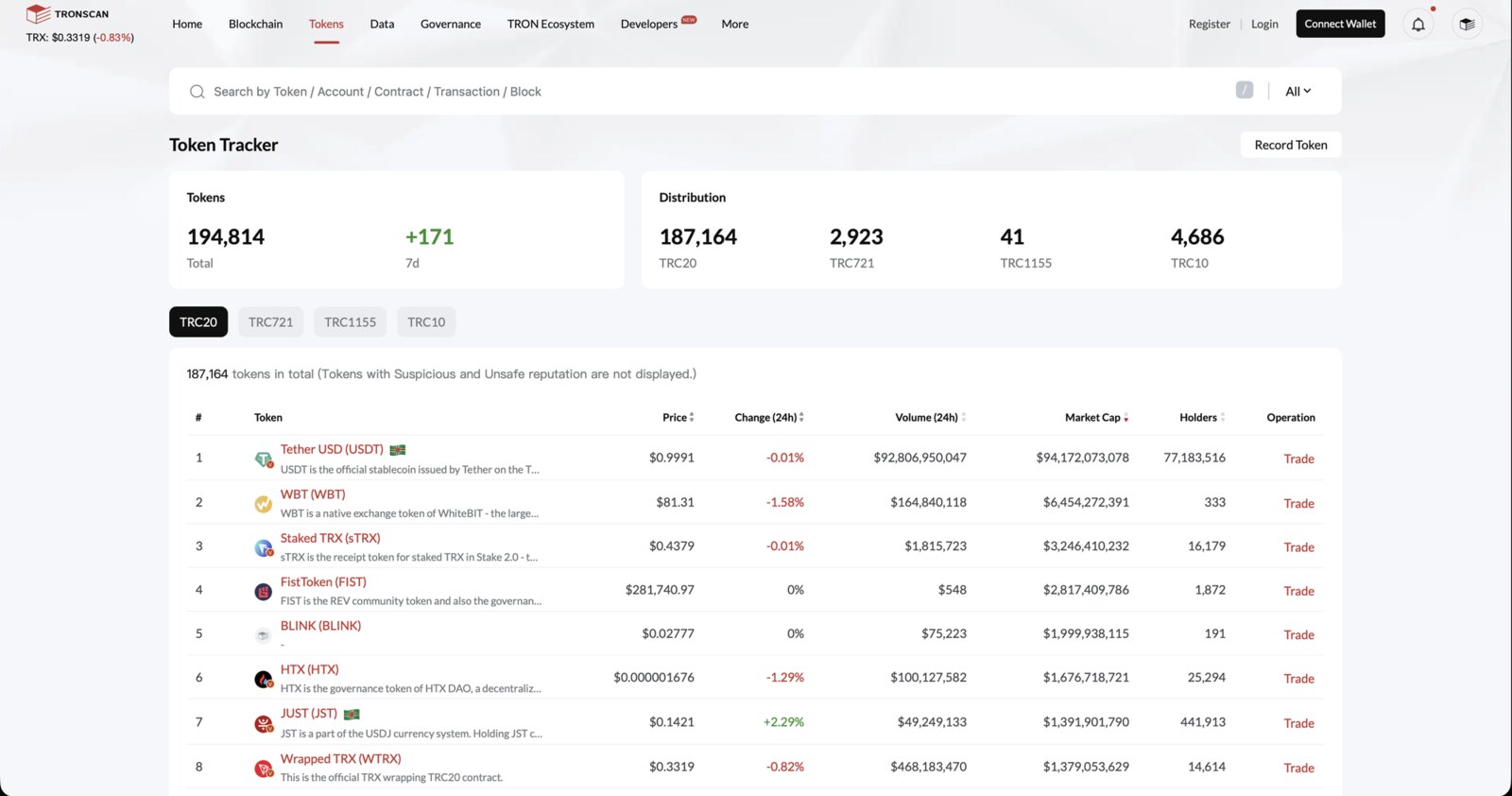Click the Connect Wallet button
The height and width of the screenshot is (796, 1512).
point(1340,24)
